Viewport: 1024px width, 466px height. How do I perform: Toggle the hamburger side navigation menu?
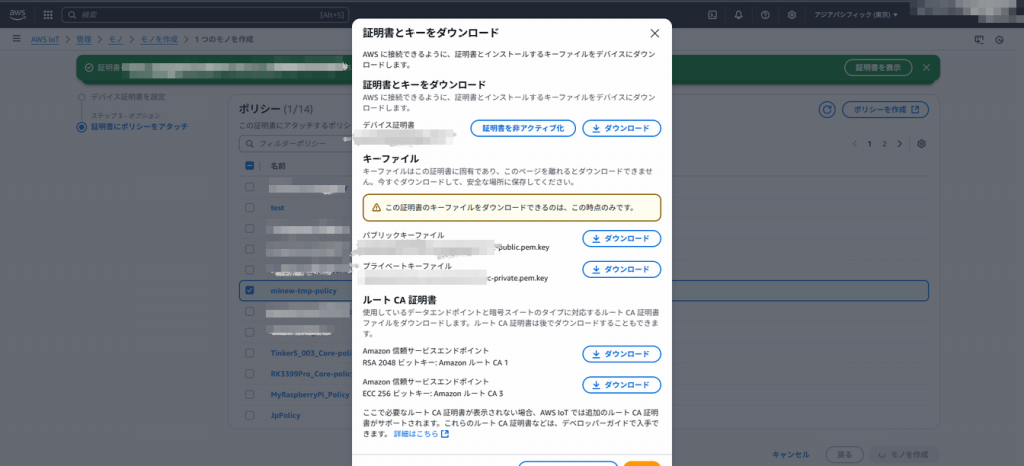[17, 38]
